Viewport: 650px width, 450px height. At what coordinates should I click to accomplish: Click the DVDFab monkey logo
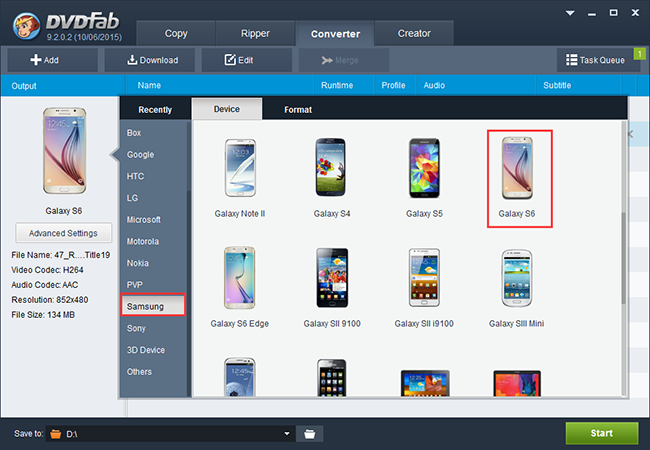click(x=27, y=26)
